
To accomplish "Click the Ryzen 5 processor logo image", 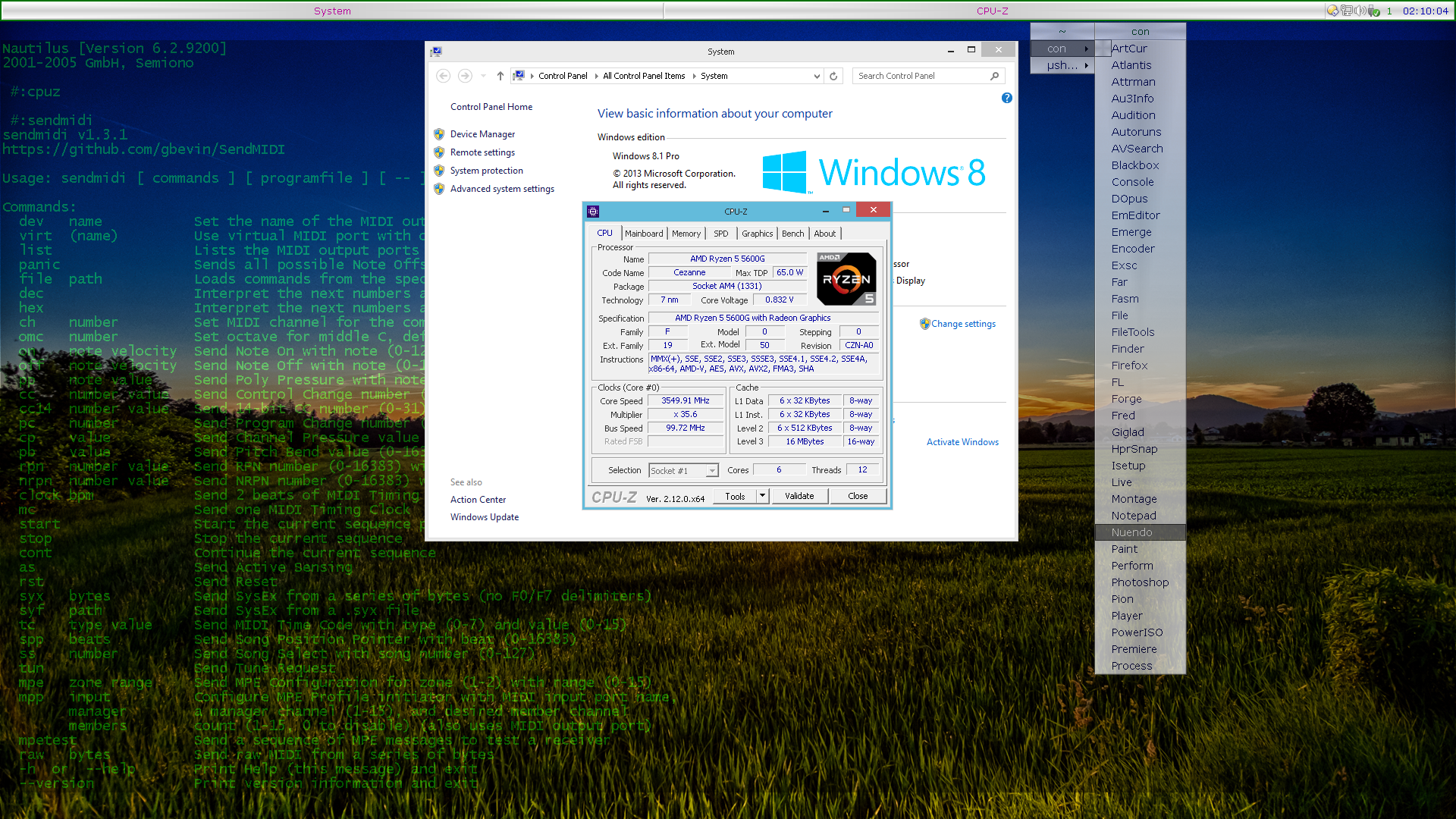I will coord(846,279).
